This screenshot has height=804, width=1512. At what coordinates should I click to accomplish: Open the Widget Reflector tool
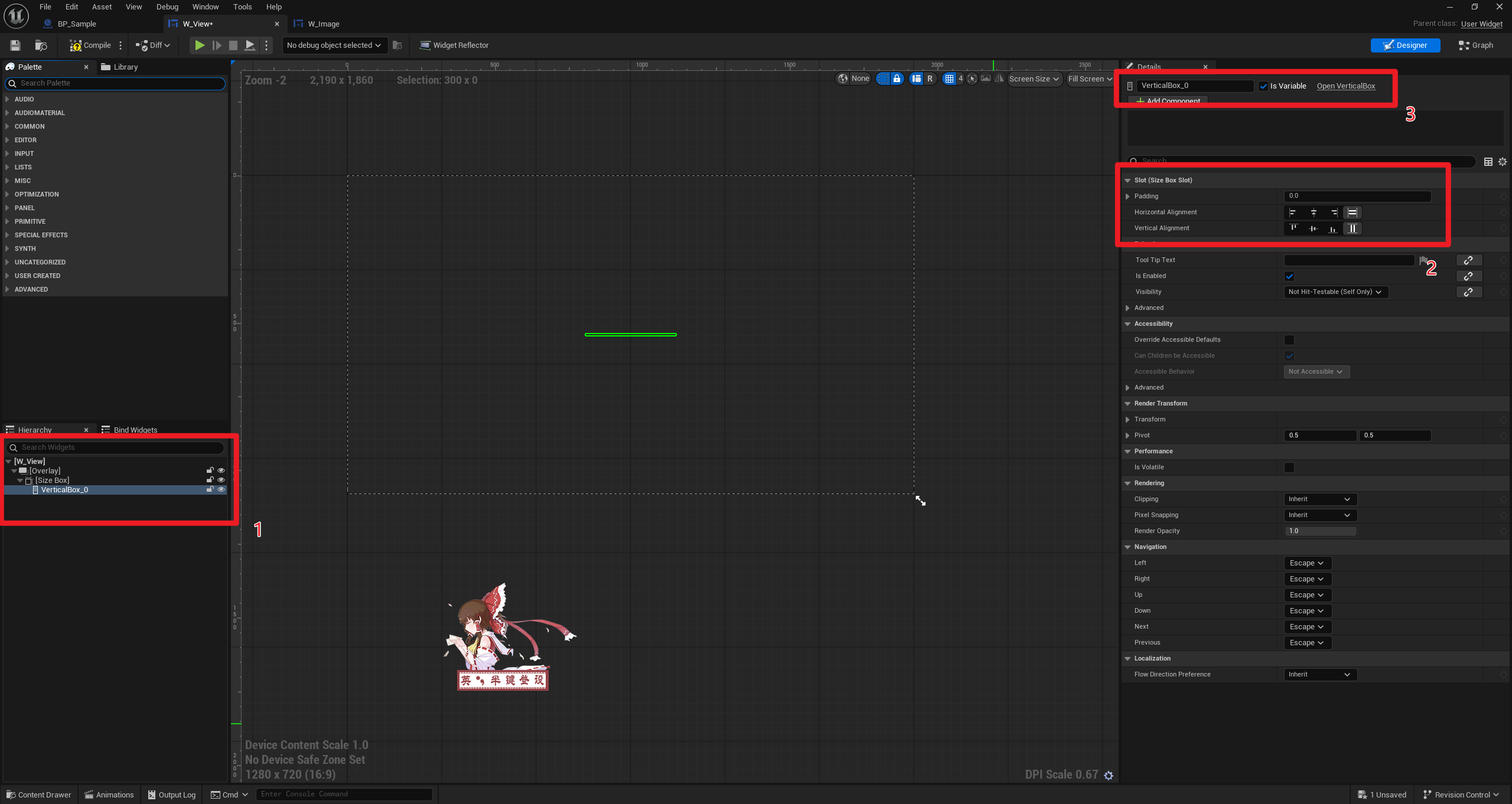(454, 45)
